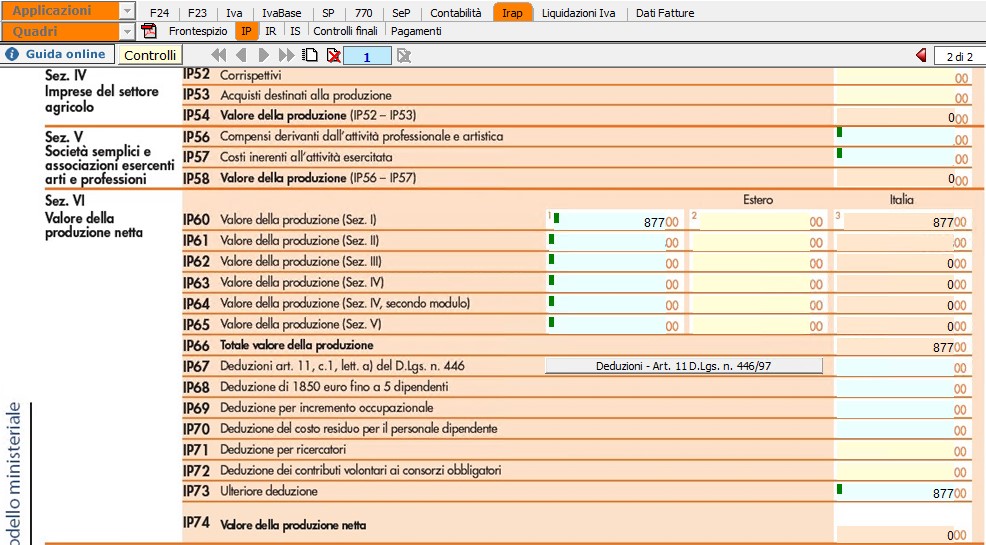
Task: Click the IP60 column 1 field showing 877
Action: (x=613, y=221)
